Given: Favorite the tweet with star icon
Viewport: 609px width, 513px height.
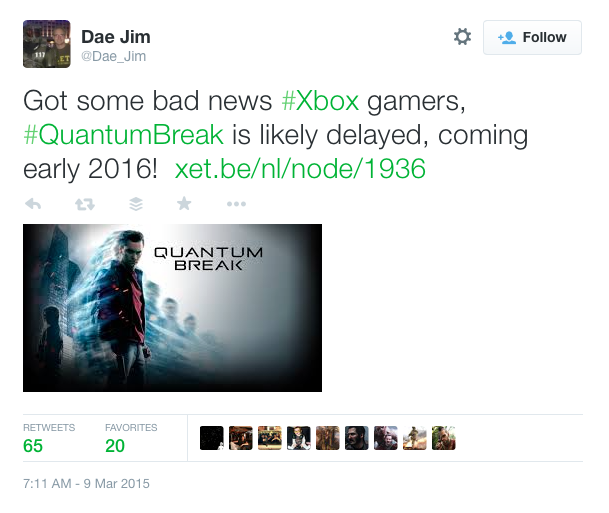Looking at the screenshot, I should pos(184,203).
